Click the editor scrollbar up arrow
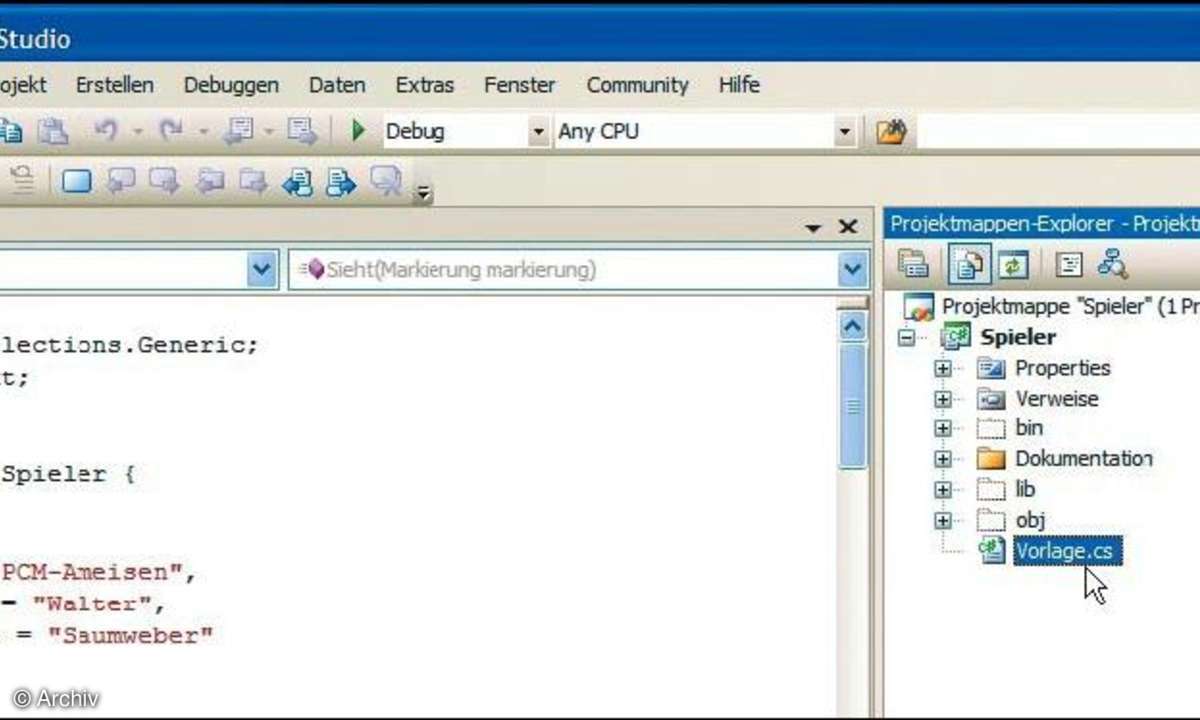The width and height of the screenshot is (1200, 720). pos(853,325)
